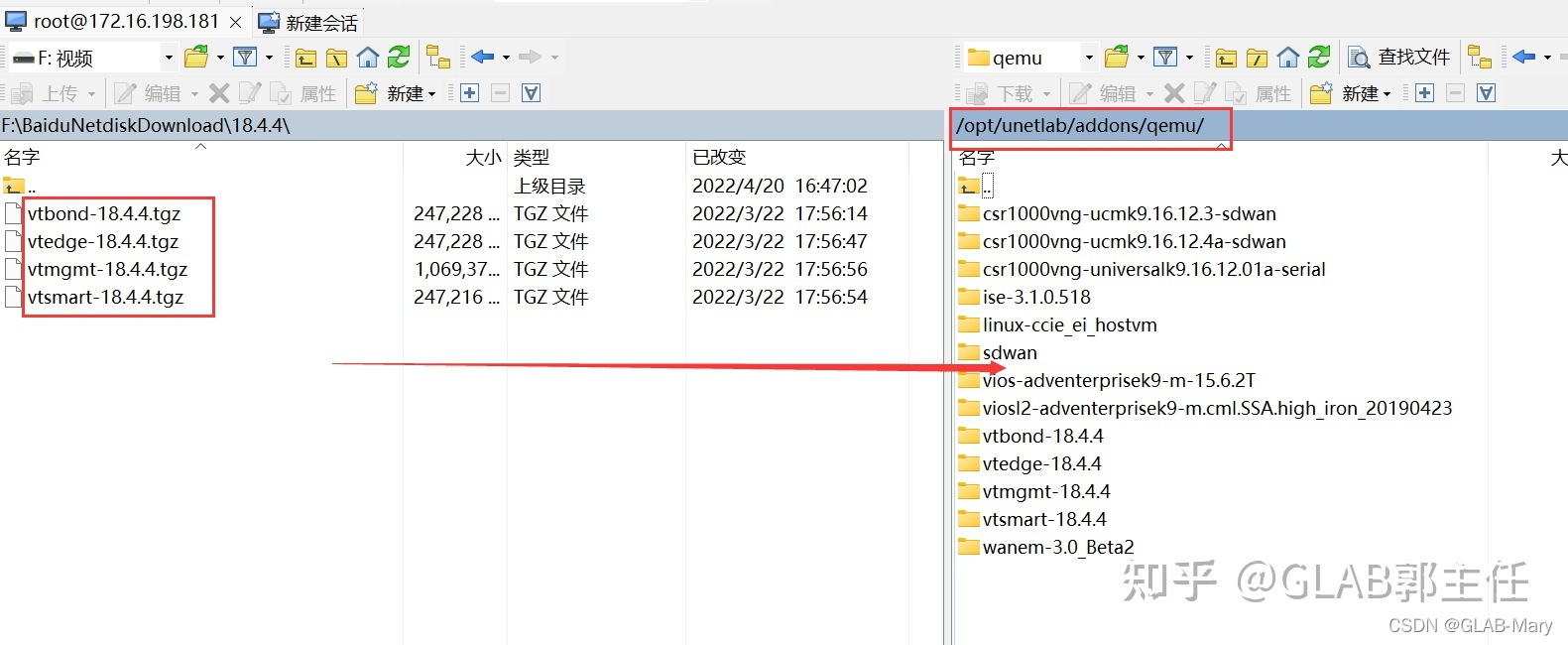Refresh the local panel with green arrows icon
This screenshot has height=645, width=1568.
(x=399, y=58)
